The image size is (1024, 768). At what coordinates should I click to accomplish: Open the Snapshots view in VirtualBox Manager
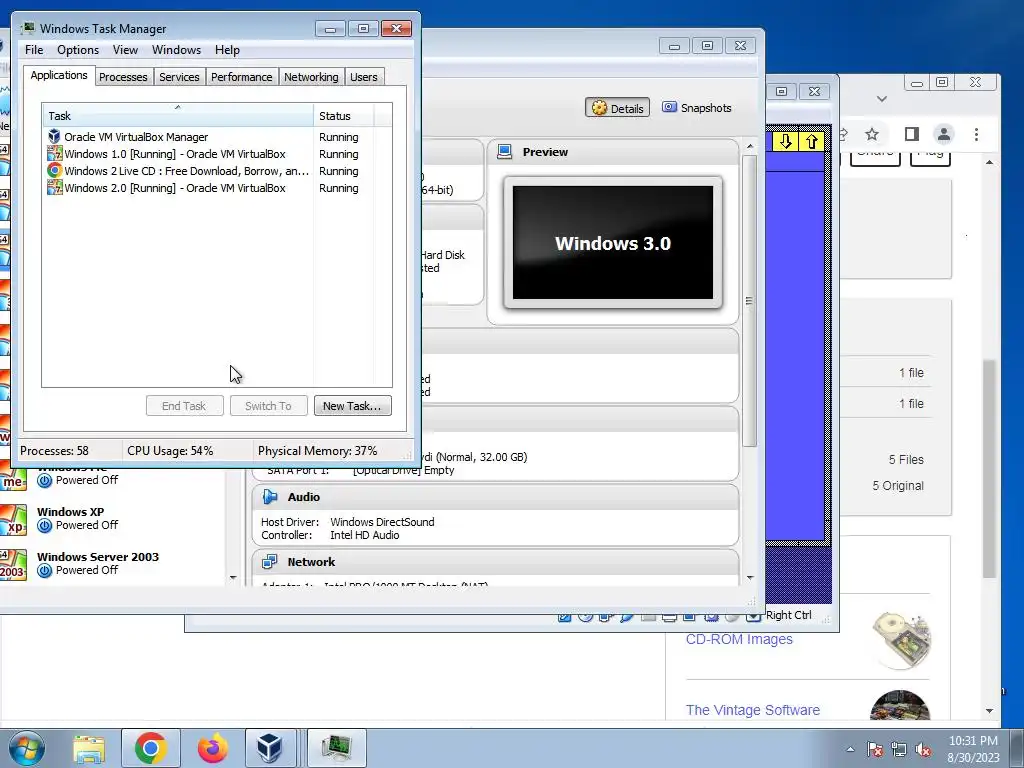tap(696, 108)
